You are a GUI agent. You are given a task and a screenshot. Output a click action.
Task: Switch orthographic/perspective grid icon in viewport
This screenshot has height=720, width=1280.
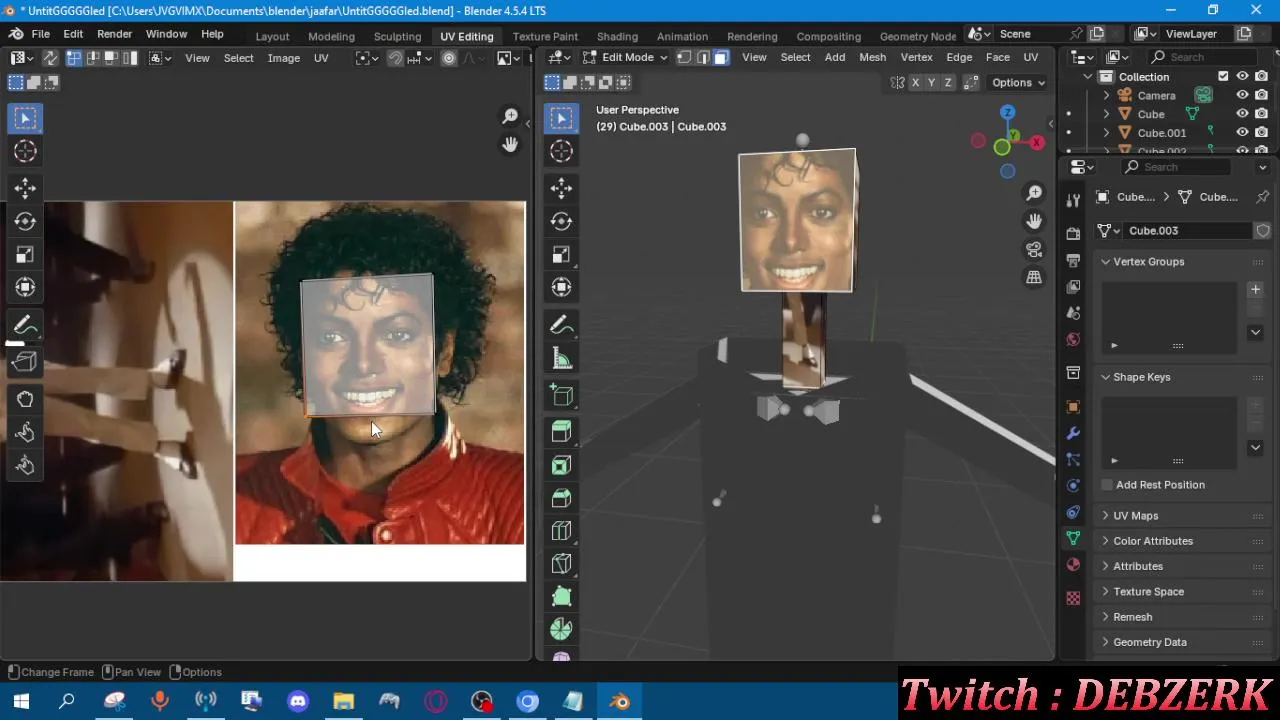pos(1034,277)
